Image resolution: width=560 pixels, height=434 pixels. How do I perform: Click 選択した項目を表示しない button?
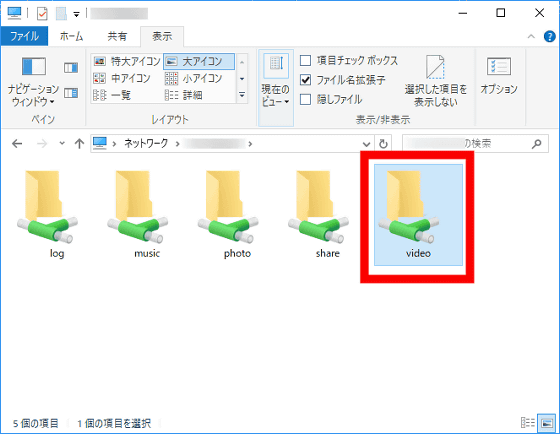point(435,81)
